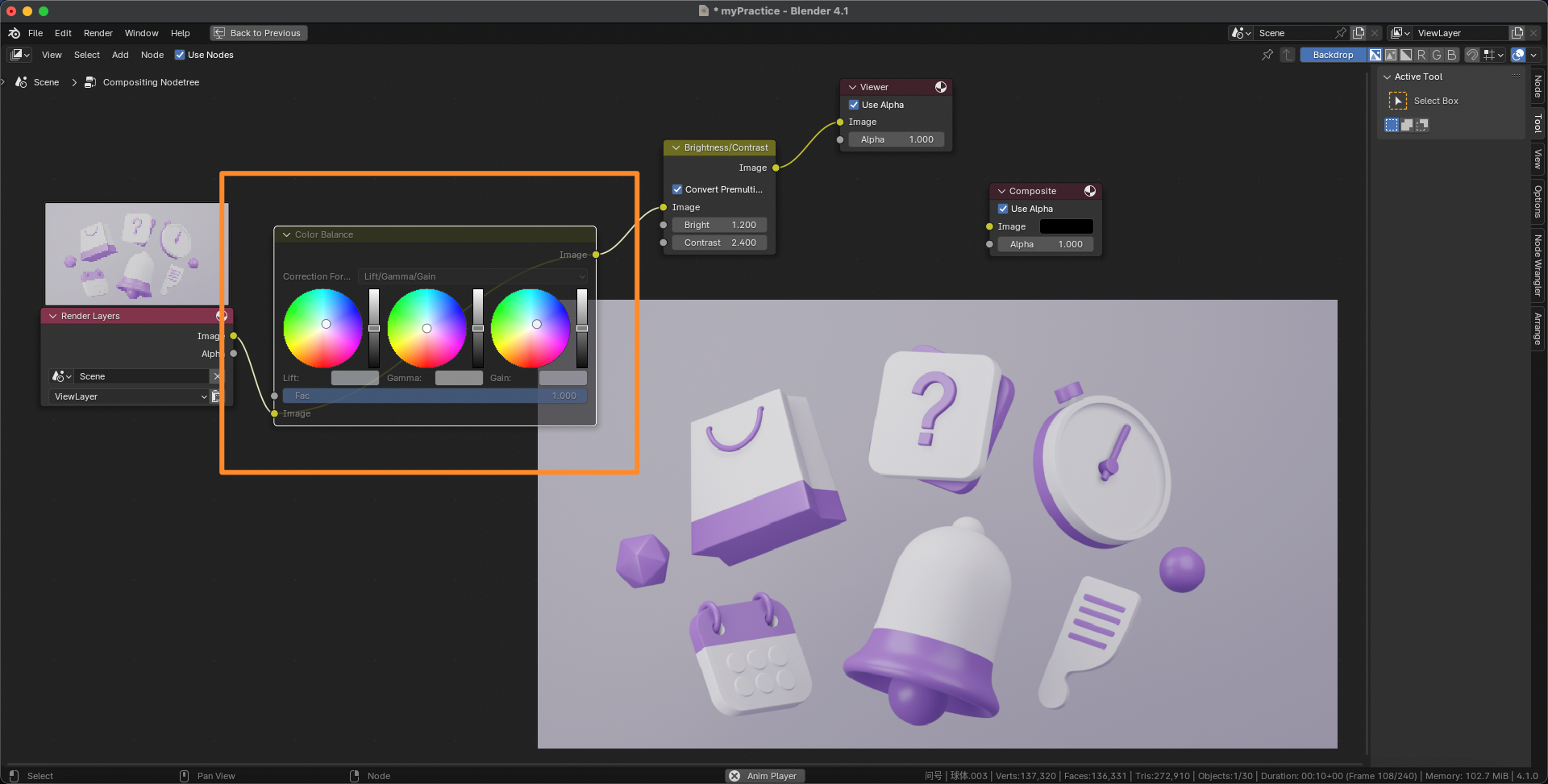Viewport: 1548px width, 784px height.
Task: Open the editor type selector icon
Action: pyautogui.click(x=20, y=55)
